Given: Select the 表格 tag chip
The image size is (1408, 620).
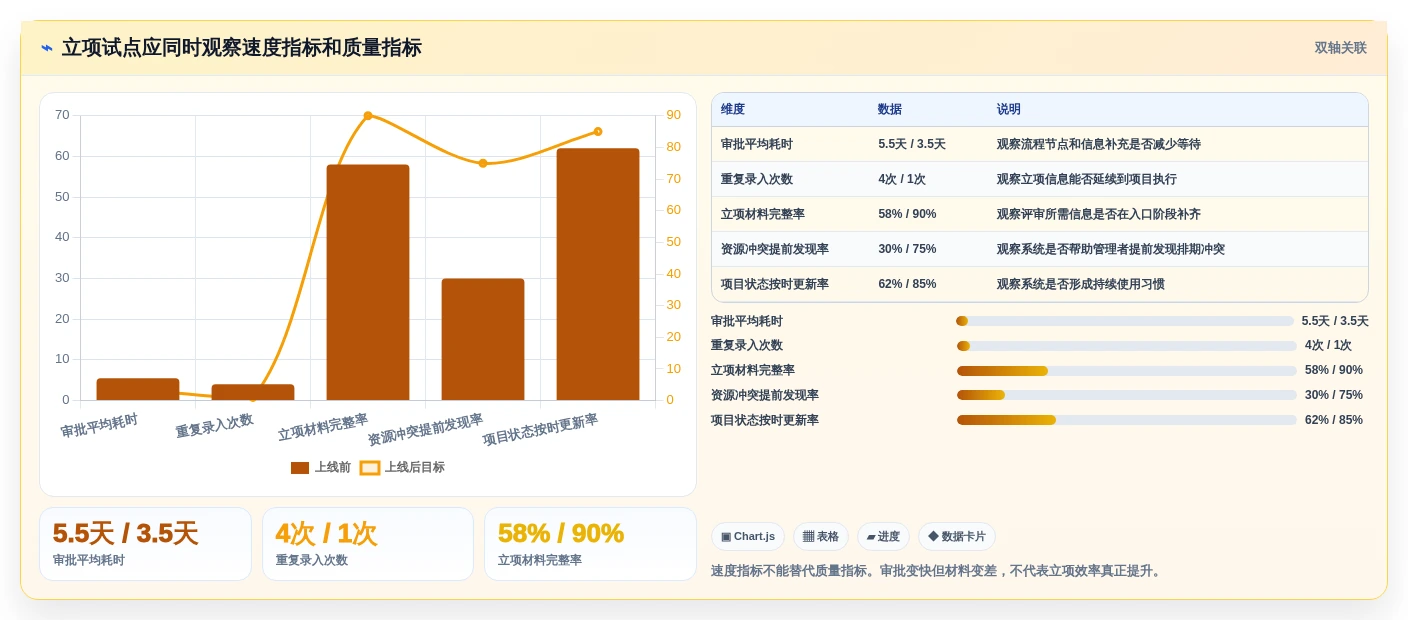Looking at the screenshot, I should click(x=821, y=537).
